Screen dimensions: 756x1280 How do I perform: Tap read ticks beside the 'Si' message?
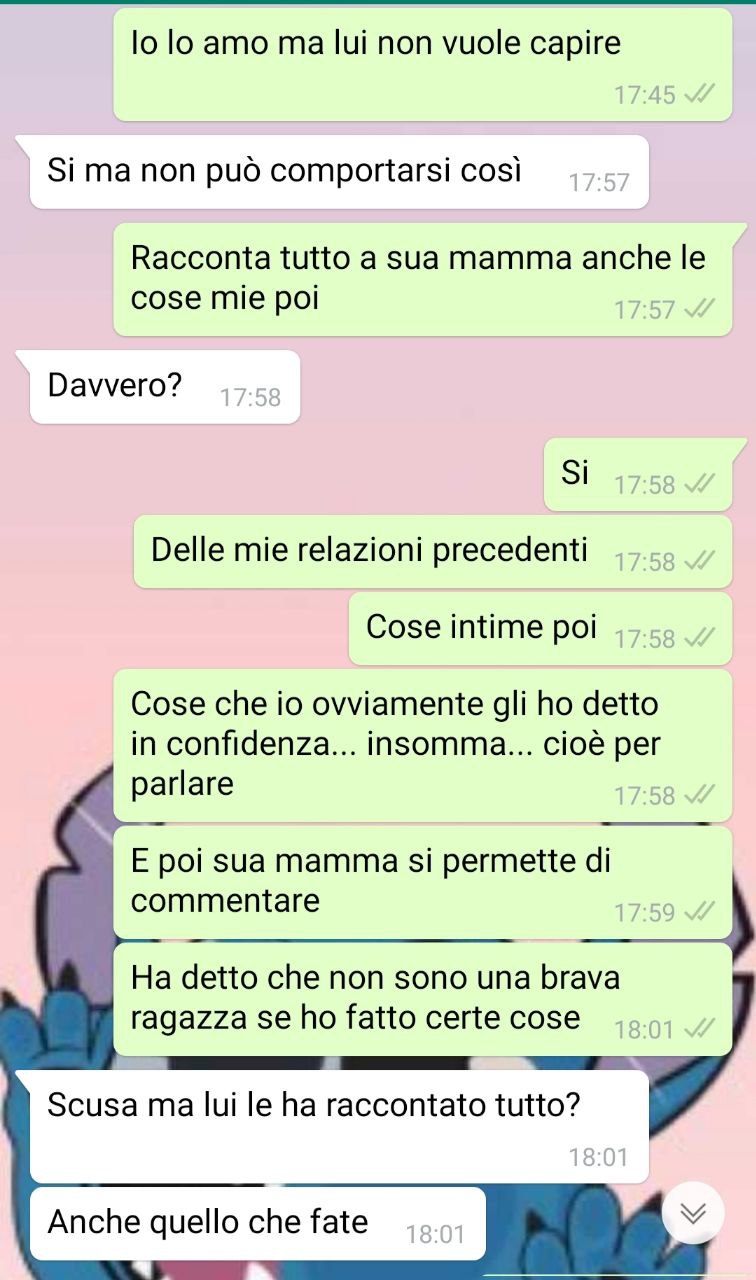701,485
